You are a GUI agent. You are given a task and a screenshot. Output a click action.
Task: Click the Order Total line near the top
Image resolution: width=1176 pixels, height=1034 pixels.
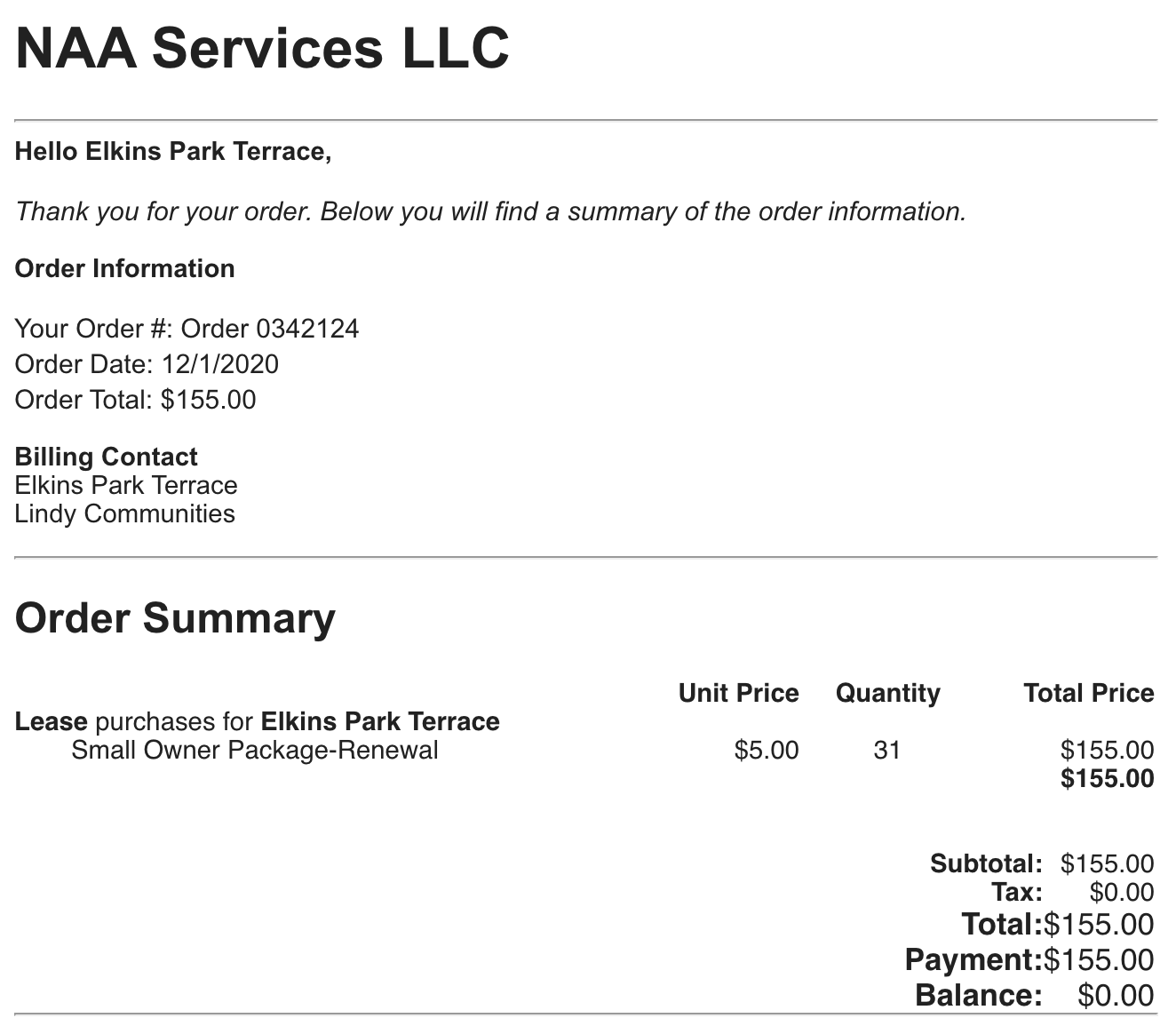(x=135, y=400)
